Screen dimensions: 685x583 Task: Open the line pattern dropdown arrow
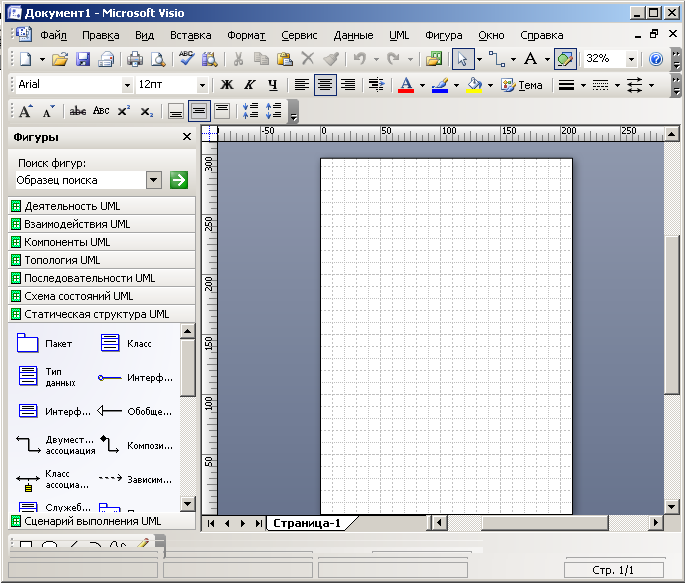pyautogui.click(x=617, y=85)
